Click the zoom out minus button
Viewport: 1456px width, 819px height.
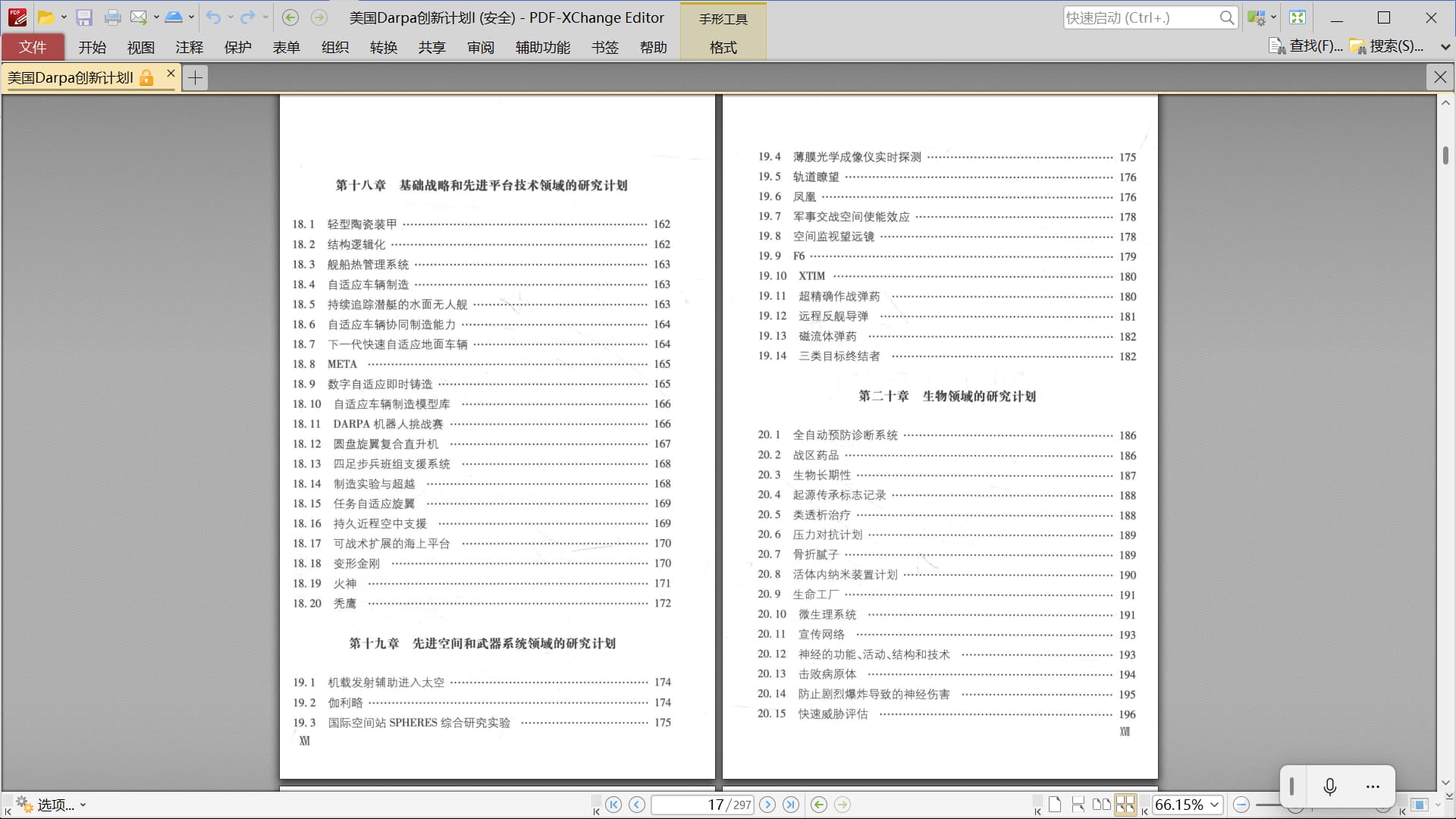[1241, 805]
